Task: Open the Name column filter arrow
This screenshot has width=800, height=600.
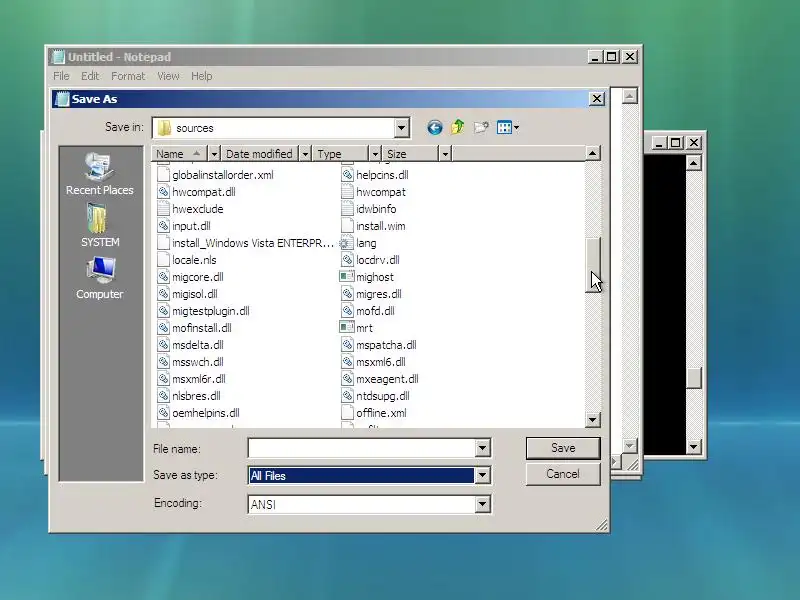Action: [214, 154]
